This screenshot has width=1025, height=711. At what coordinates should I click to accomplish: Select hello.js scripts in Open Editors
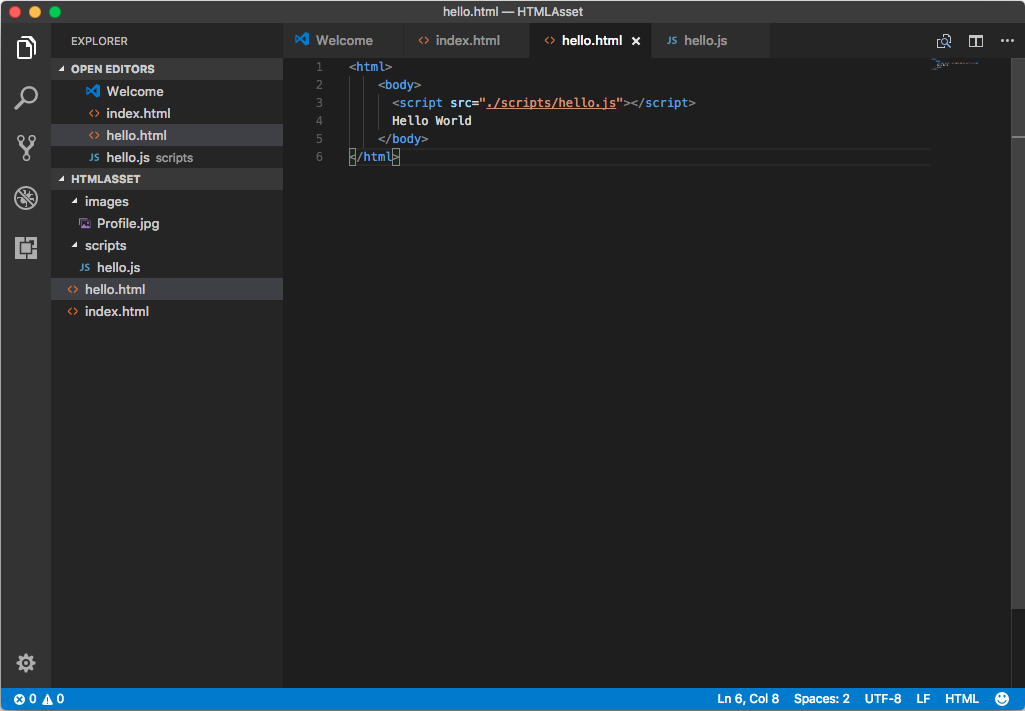167,157
